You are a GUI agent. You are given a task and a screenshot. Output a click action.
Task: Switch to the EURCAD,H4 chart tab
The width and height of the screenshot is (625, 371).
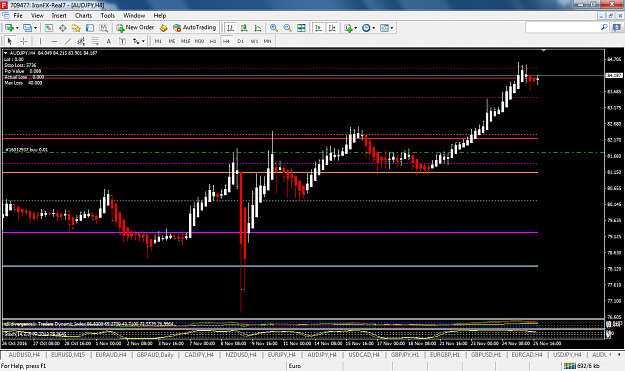click(527, 355)
